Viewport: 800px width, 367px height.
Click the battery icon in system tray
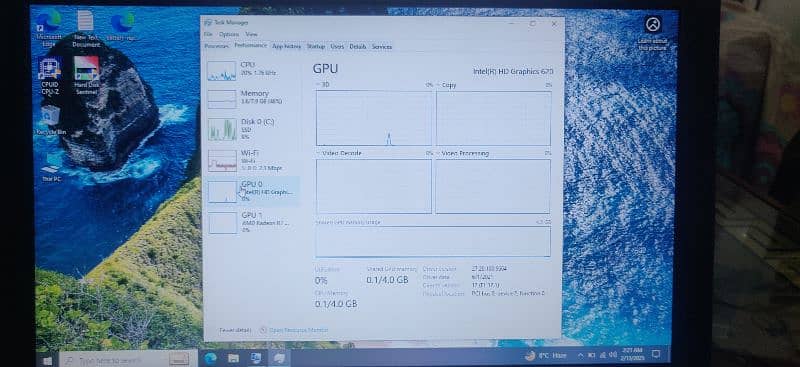coord(591,354)
